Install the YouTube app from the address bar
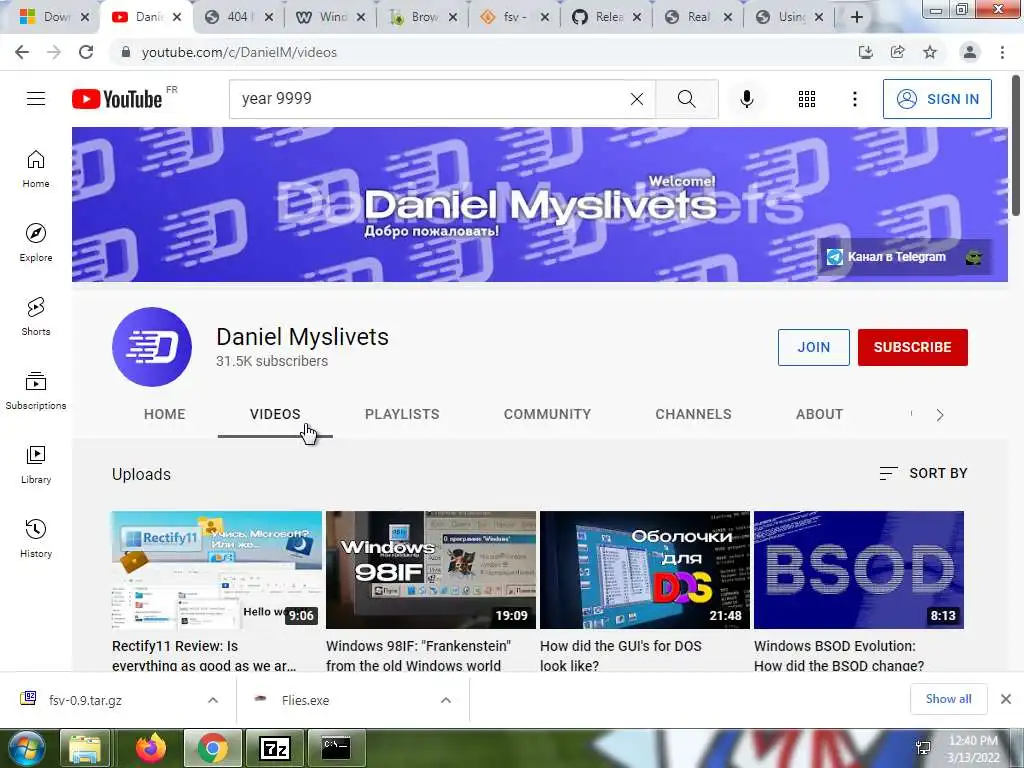1024x768 pixels. 866,52
